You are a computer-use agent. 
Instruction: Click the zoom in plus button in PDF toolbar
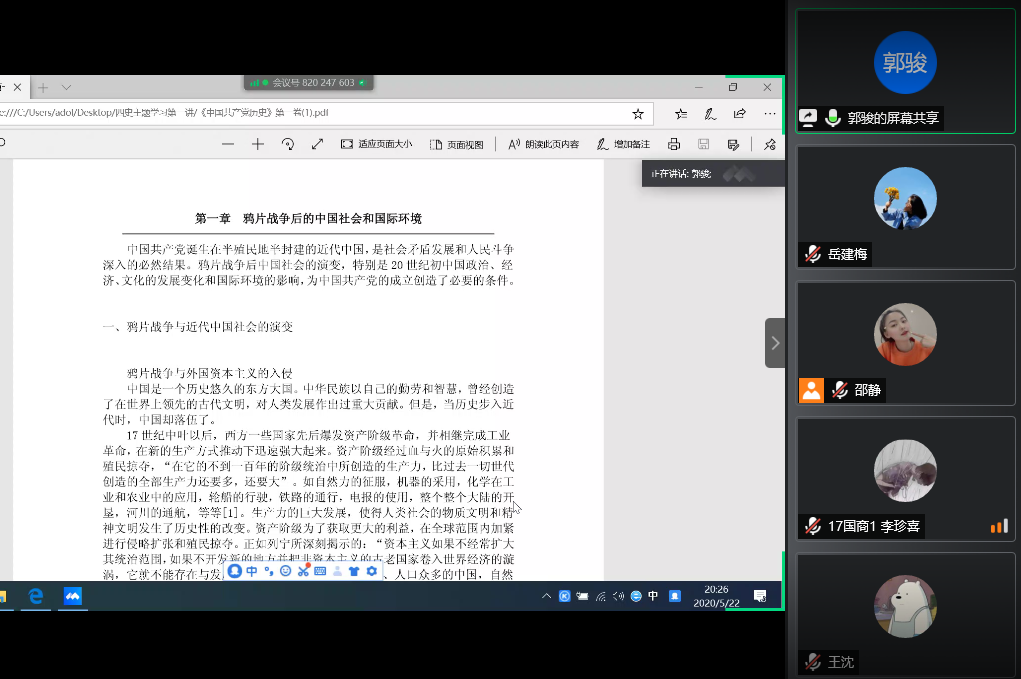coord(257,144)
